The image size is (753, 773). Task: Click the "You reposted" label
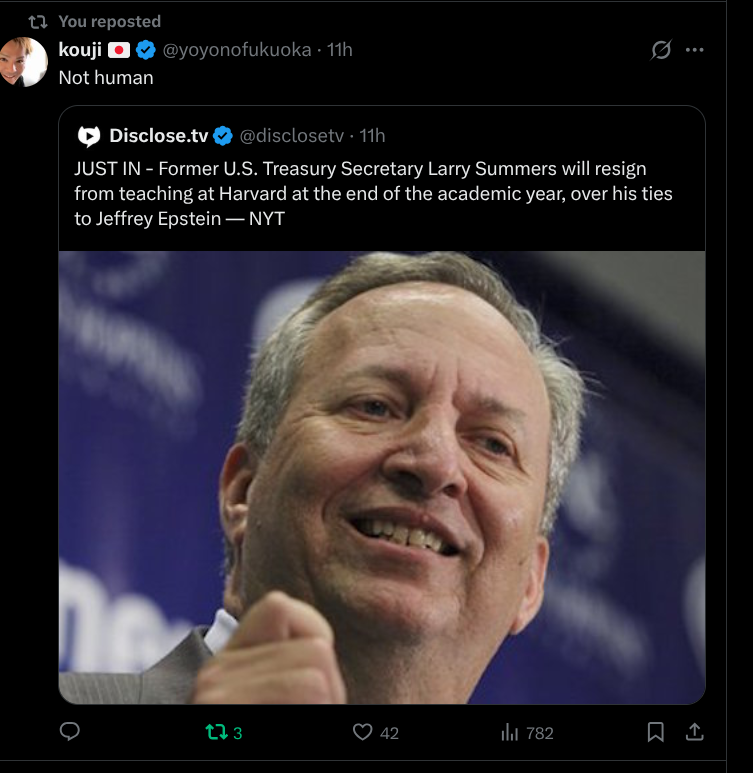click(109, 21)
